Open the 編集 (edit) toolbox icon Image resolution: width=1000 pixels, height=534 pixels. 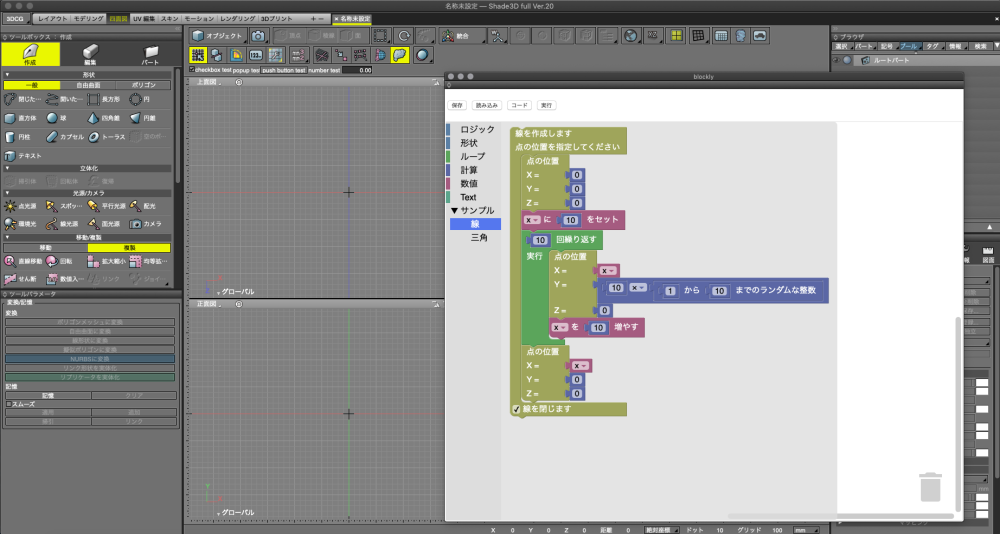coord(89,54)
